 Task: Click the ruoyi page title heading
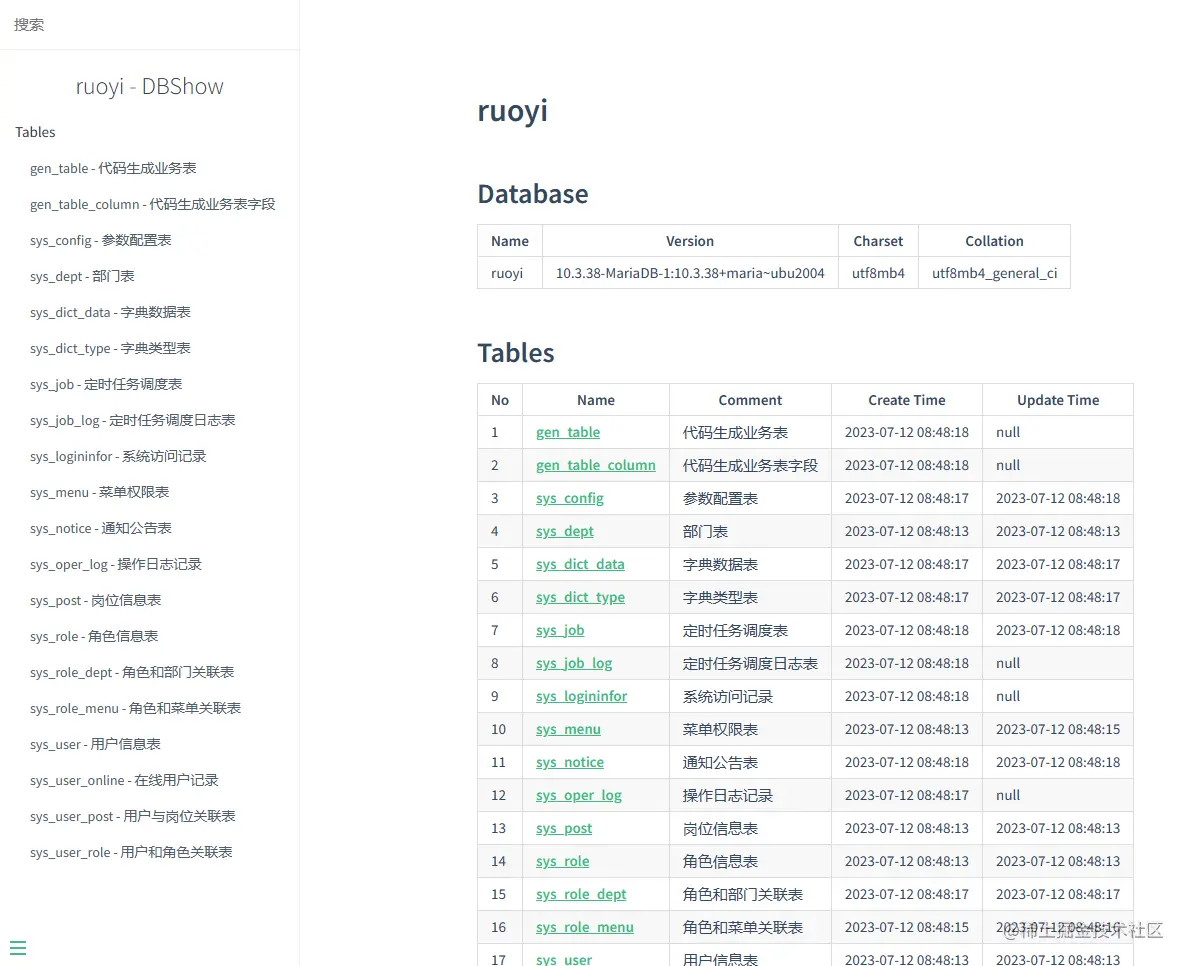[512, 111]
